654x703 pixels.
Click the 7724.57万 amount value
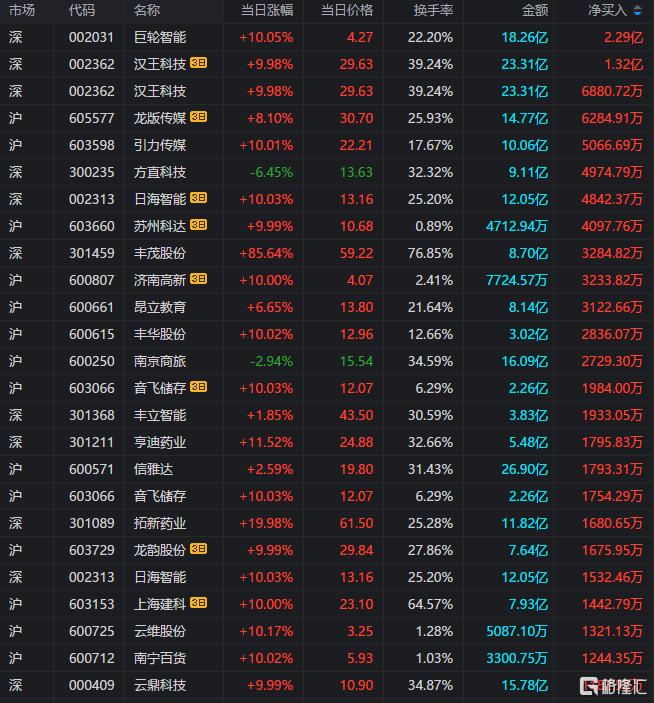tap(517, 280)
